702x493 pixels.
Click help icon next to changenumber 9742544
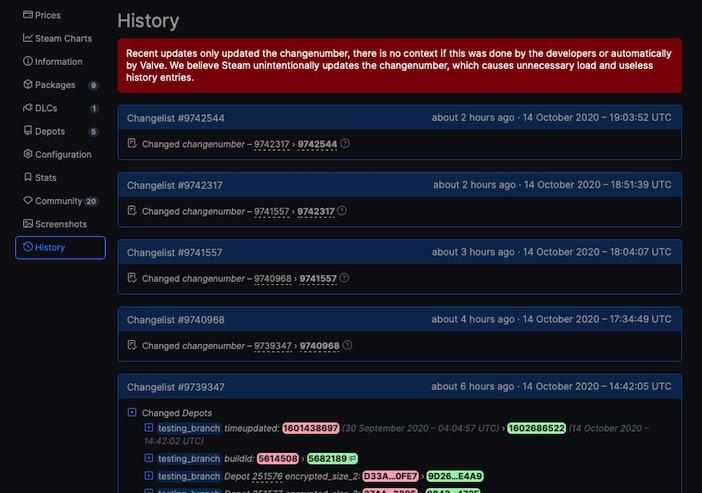tap(345, 144)
